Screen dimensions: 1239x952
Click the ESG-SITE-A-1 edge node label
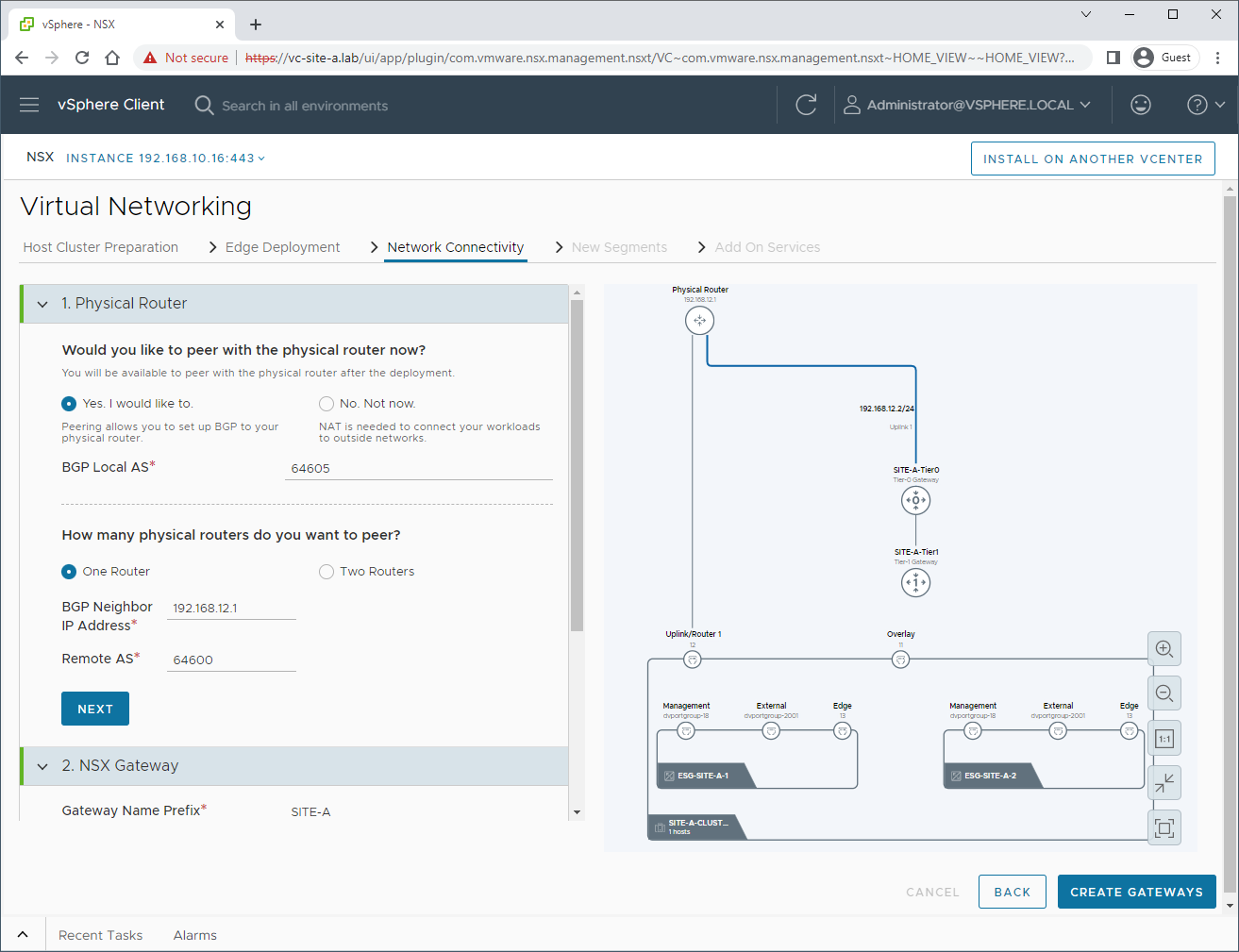(702, 776)
